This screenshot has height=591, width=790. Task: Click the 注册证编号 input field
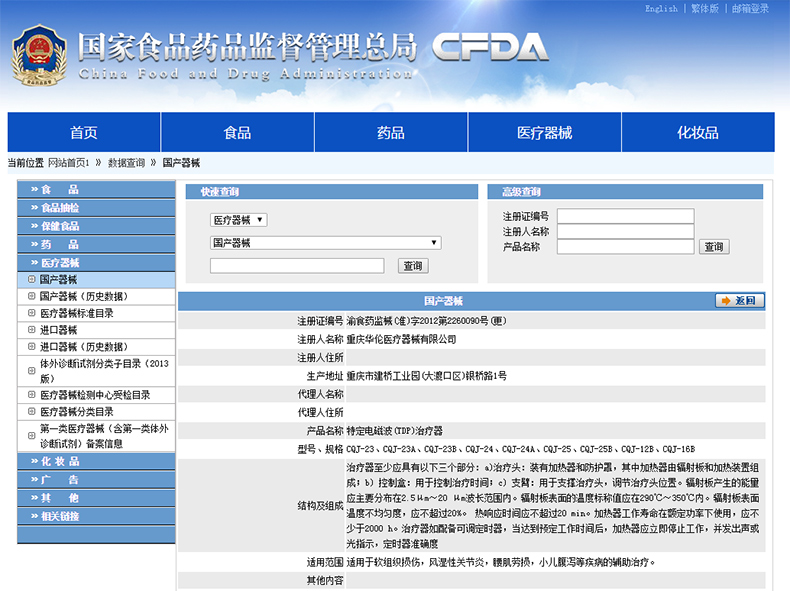point(625,216)
